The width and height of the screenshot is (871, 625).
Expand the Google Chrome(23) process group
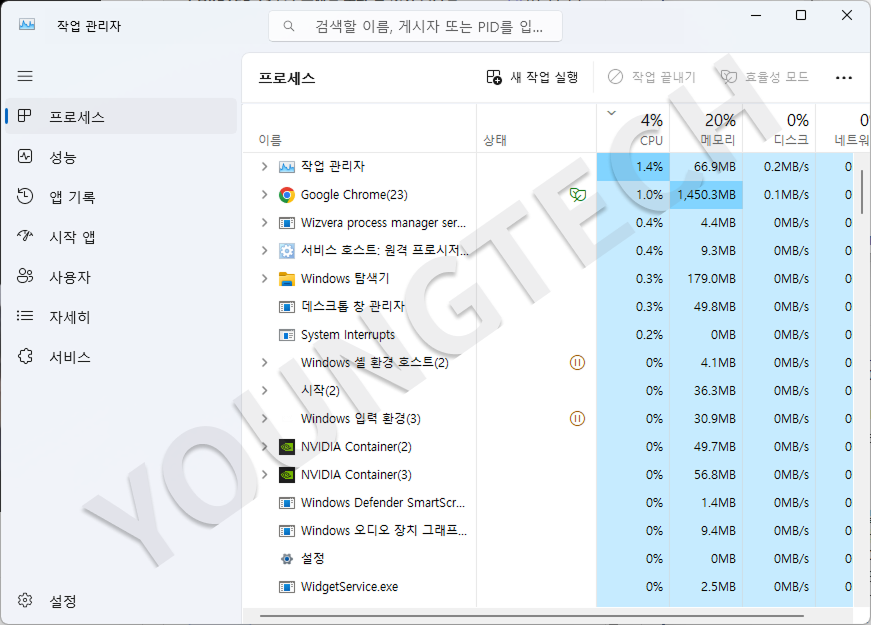(x=264, y=194)
